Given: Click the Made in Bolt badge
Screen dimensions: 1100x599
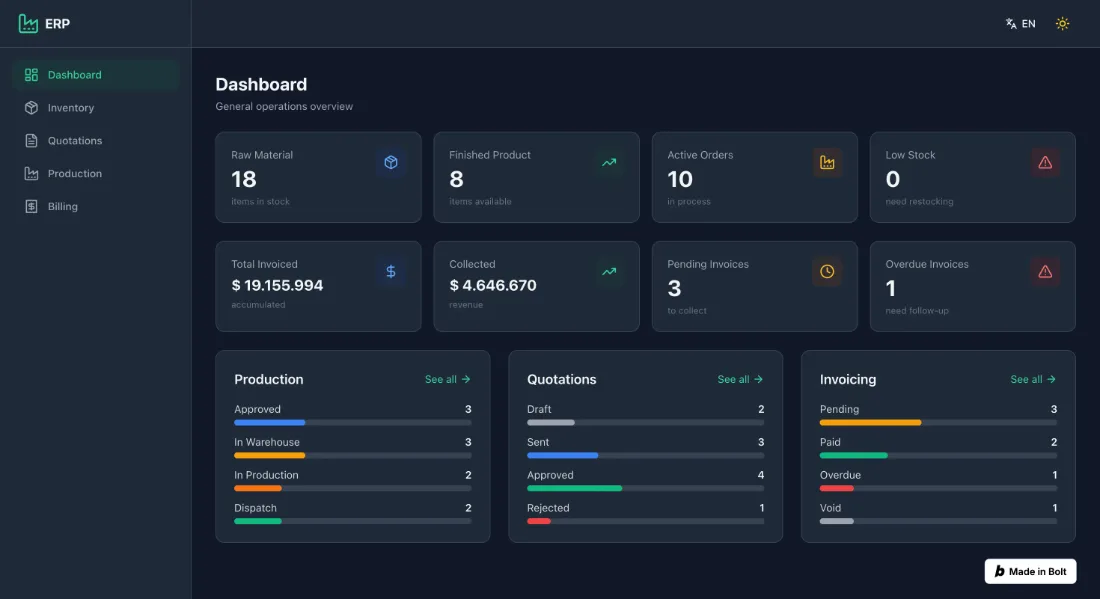Looking at the screenshot, I should point(1030,572).
